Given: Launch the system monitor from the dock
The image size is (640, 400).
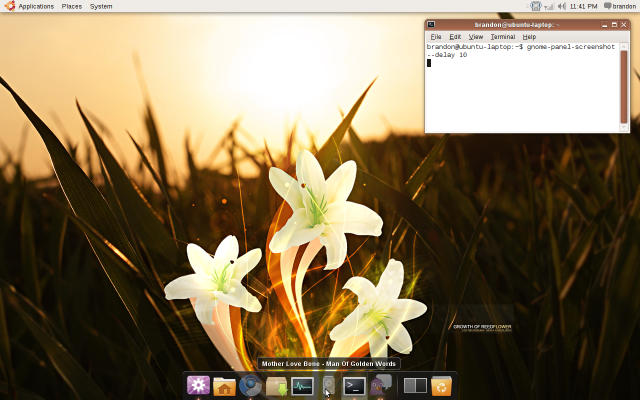Looking at the screenshot, I should pyautogui.click(x=302, y=386).
